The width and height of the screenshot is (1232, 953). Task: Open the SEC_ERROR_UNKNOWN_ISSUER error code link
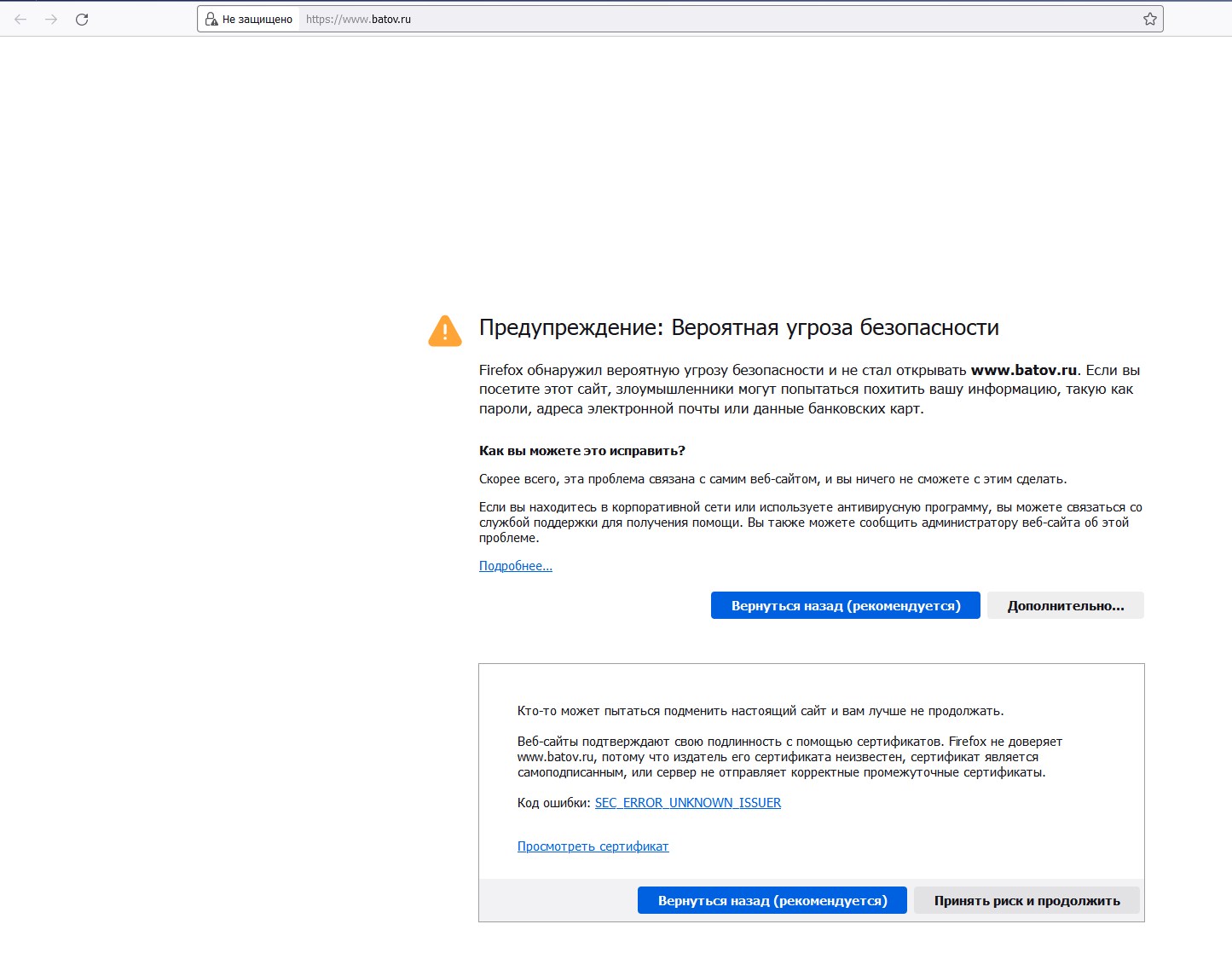(688, 803)
